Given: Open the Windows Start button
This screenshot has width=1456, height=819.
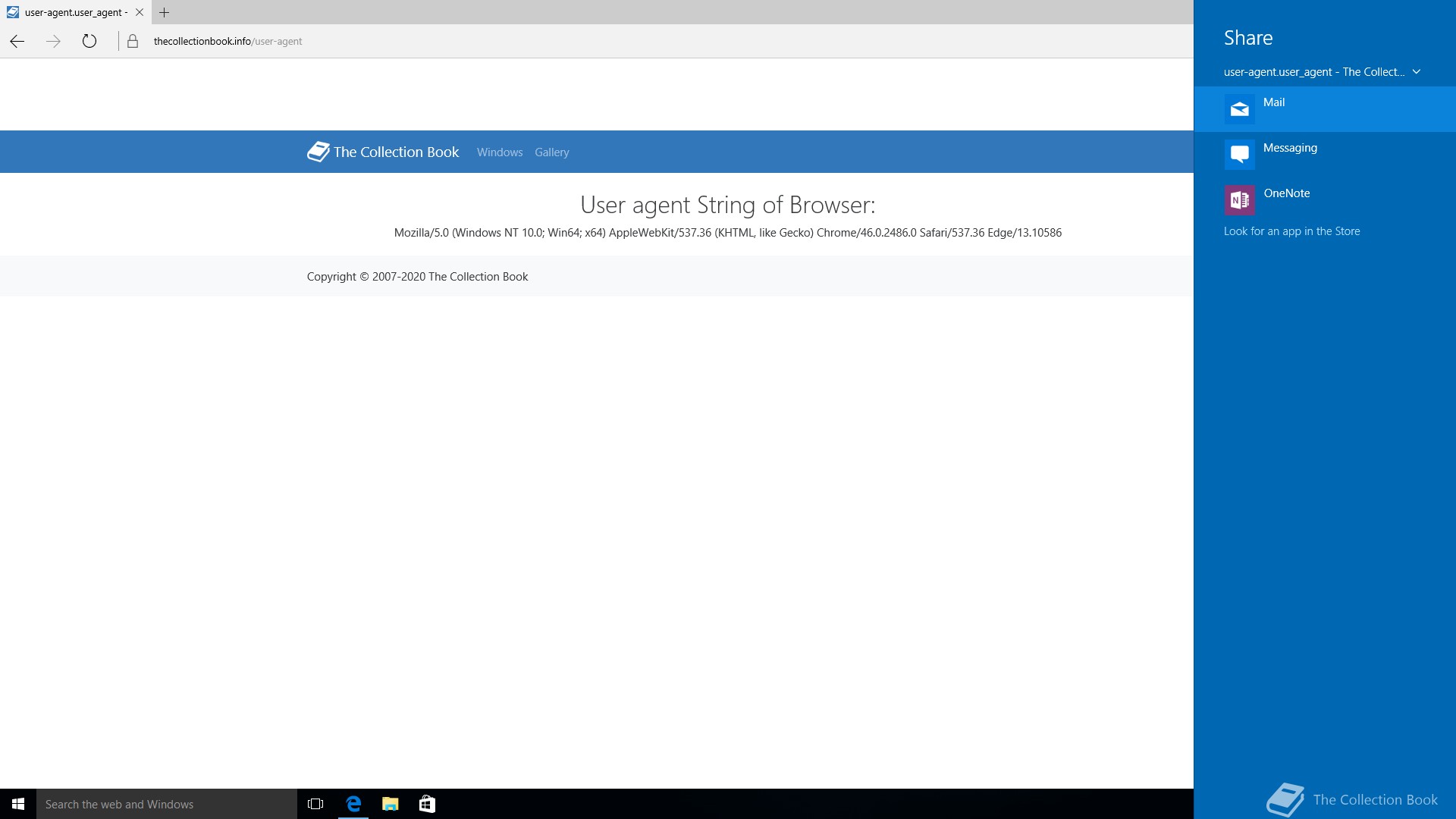Looking at the screenshot, I should [18, 804].
